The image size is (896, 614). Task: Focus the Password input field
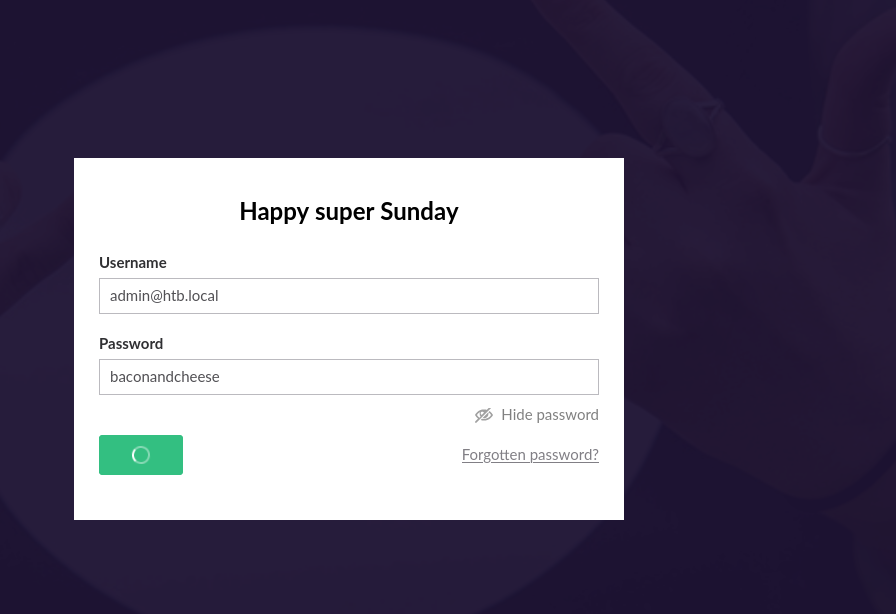348,377
